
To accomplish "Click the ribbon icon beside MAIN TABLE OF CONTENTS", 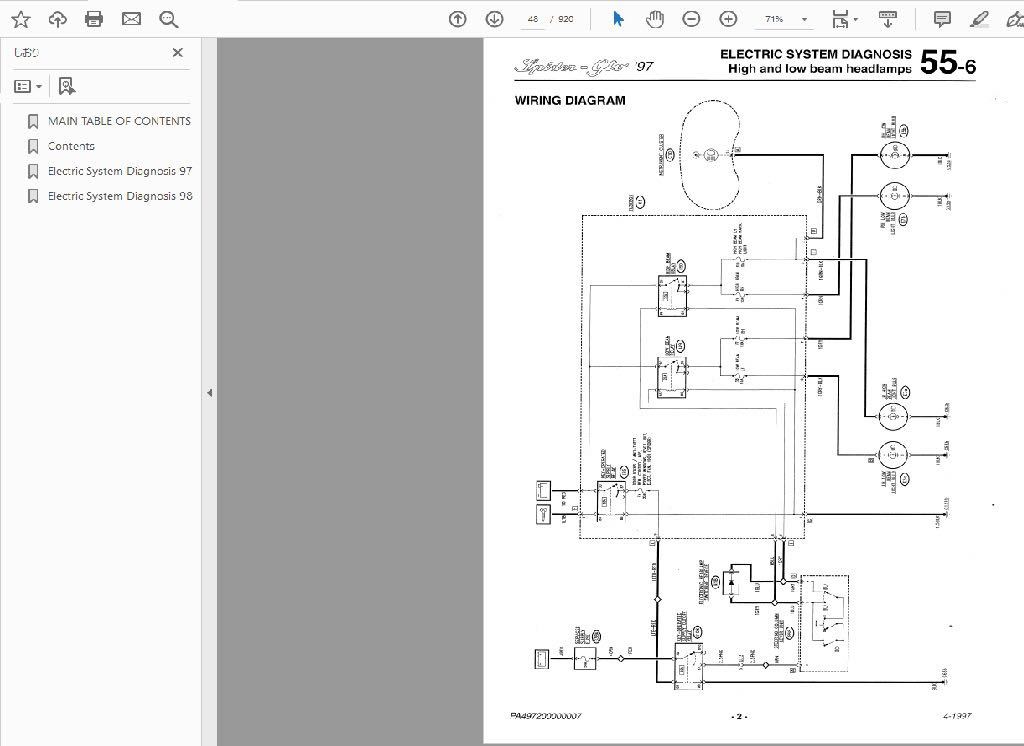I will [33, 122].
